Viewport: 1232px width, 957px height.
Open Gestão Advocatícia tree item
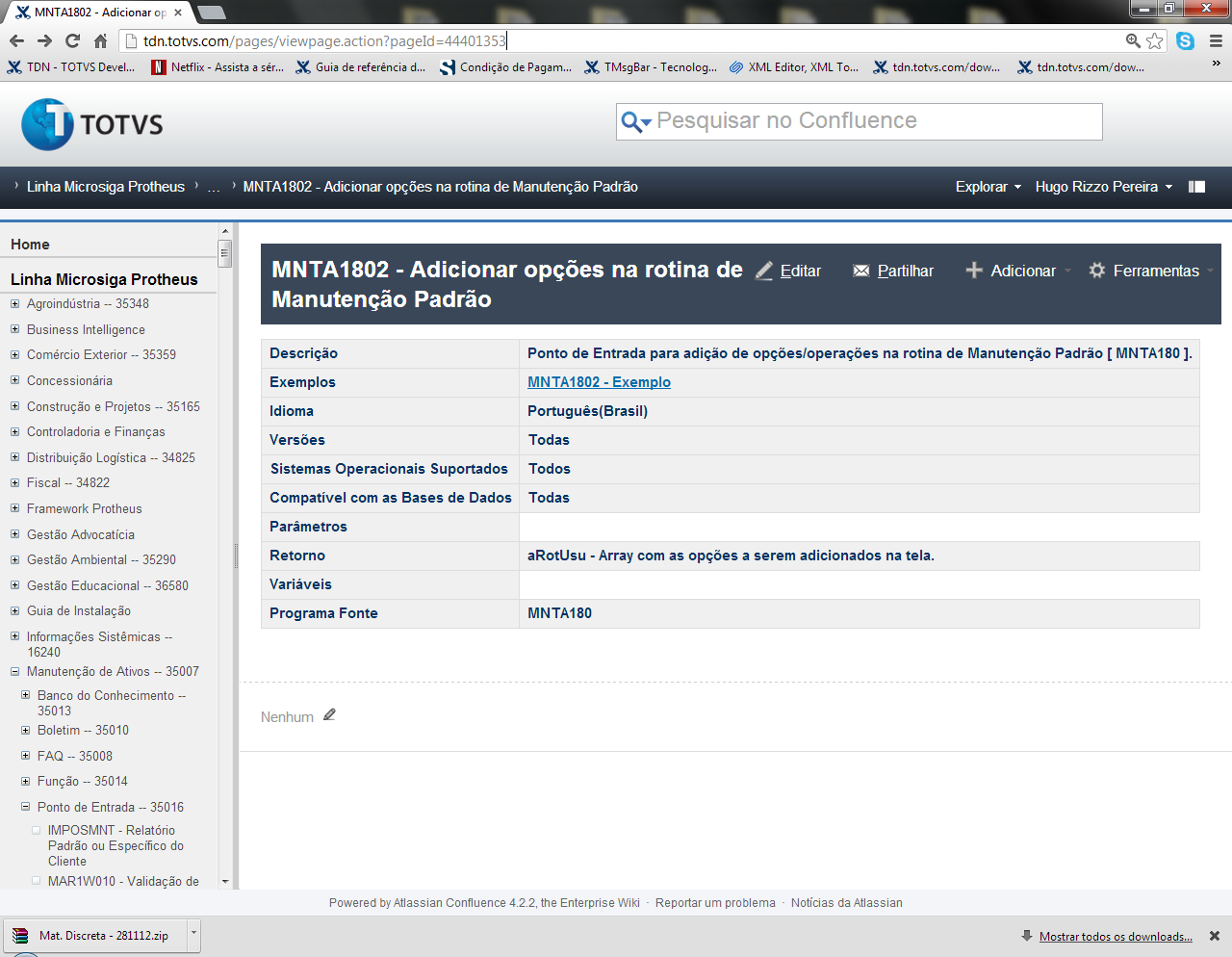pyautogui.click(x=81, y=534)
